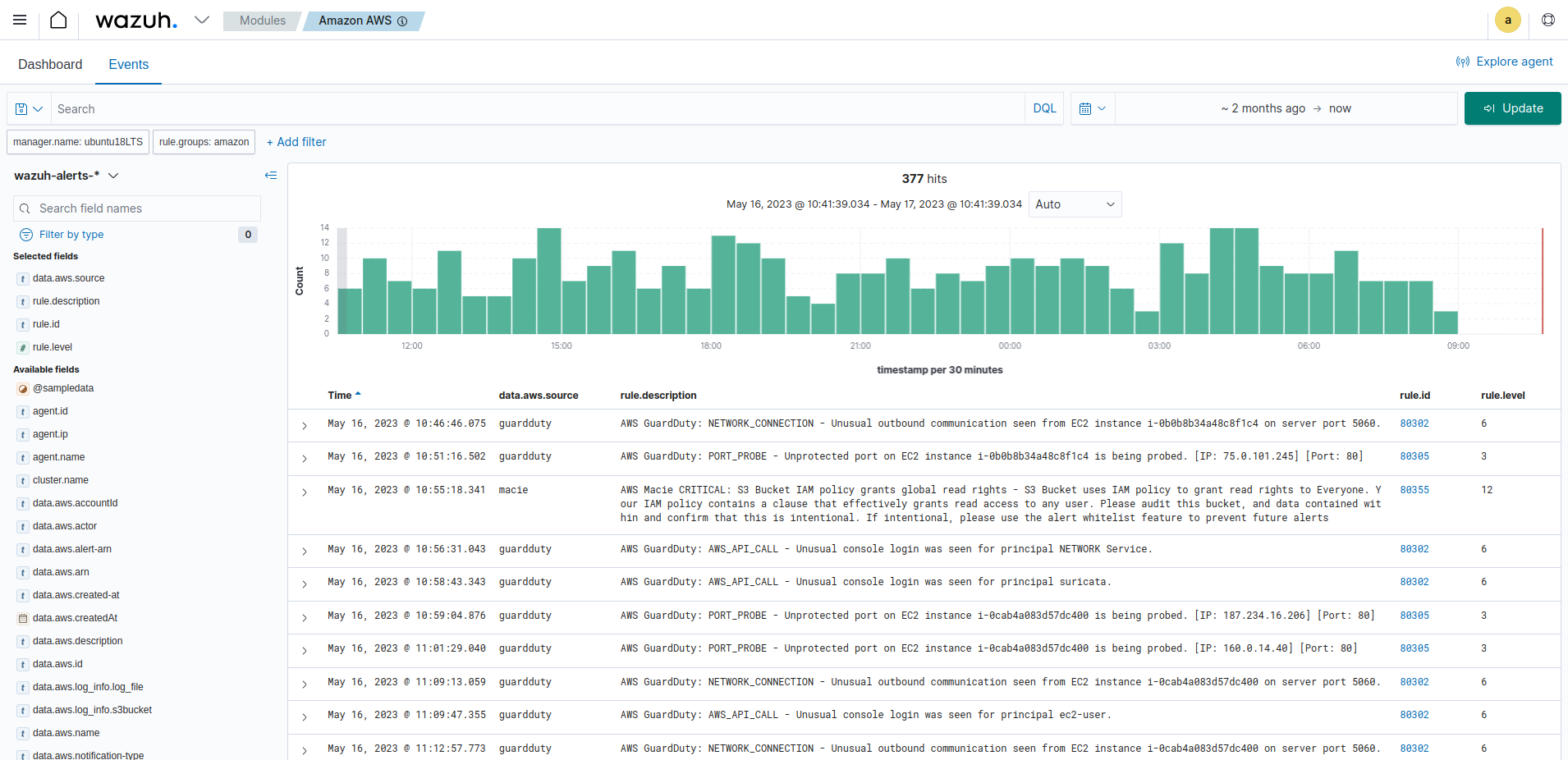Click Add filter

pos(296,142)
